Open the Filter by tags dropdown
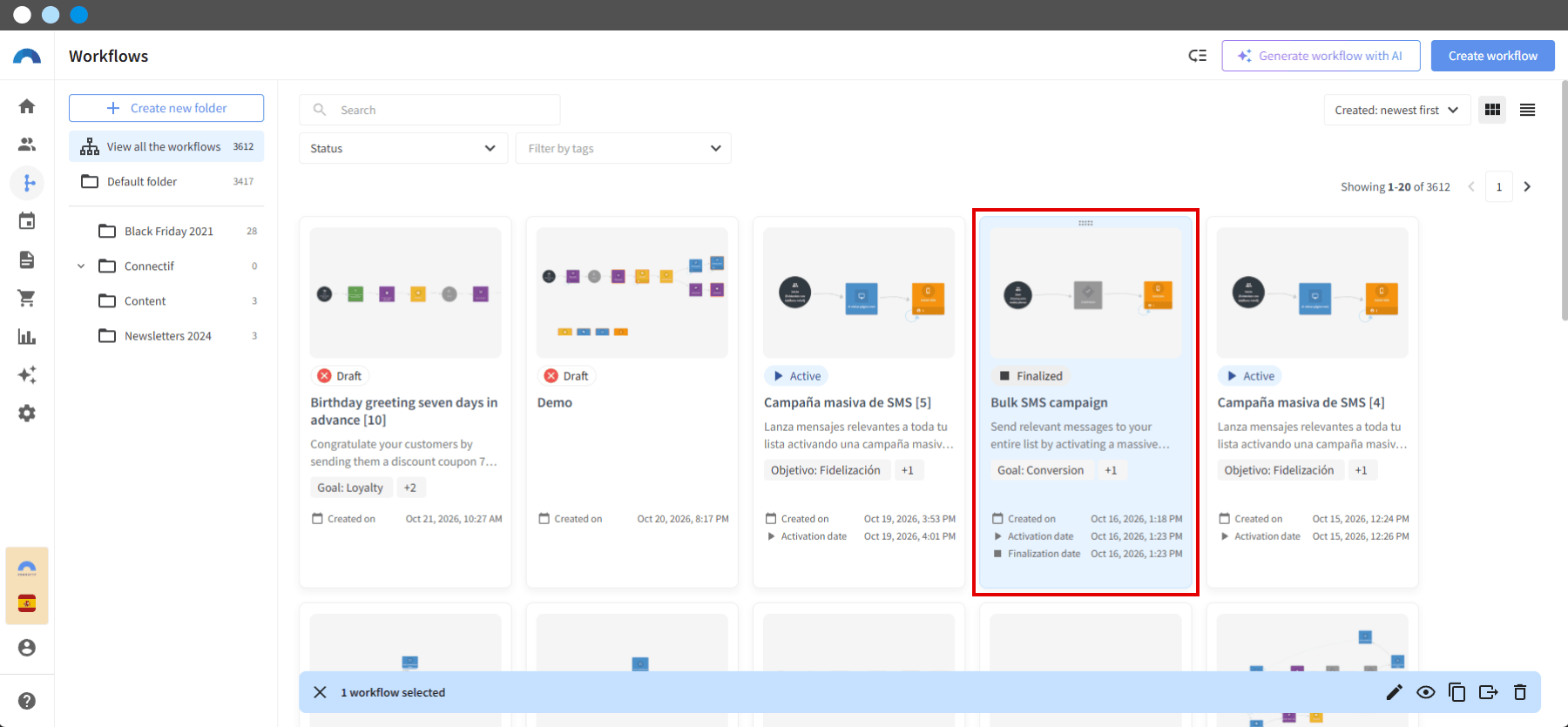Screen dimensions: 1568x727 pos(624,148)
